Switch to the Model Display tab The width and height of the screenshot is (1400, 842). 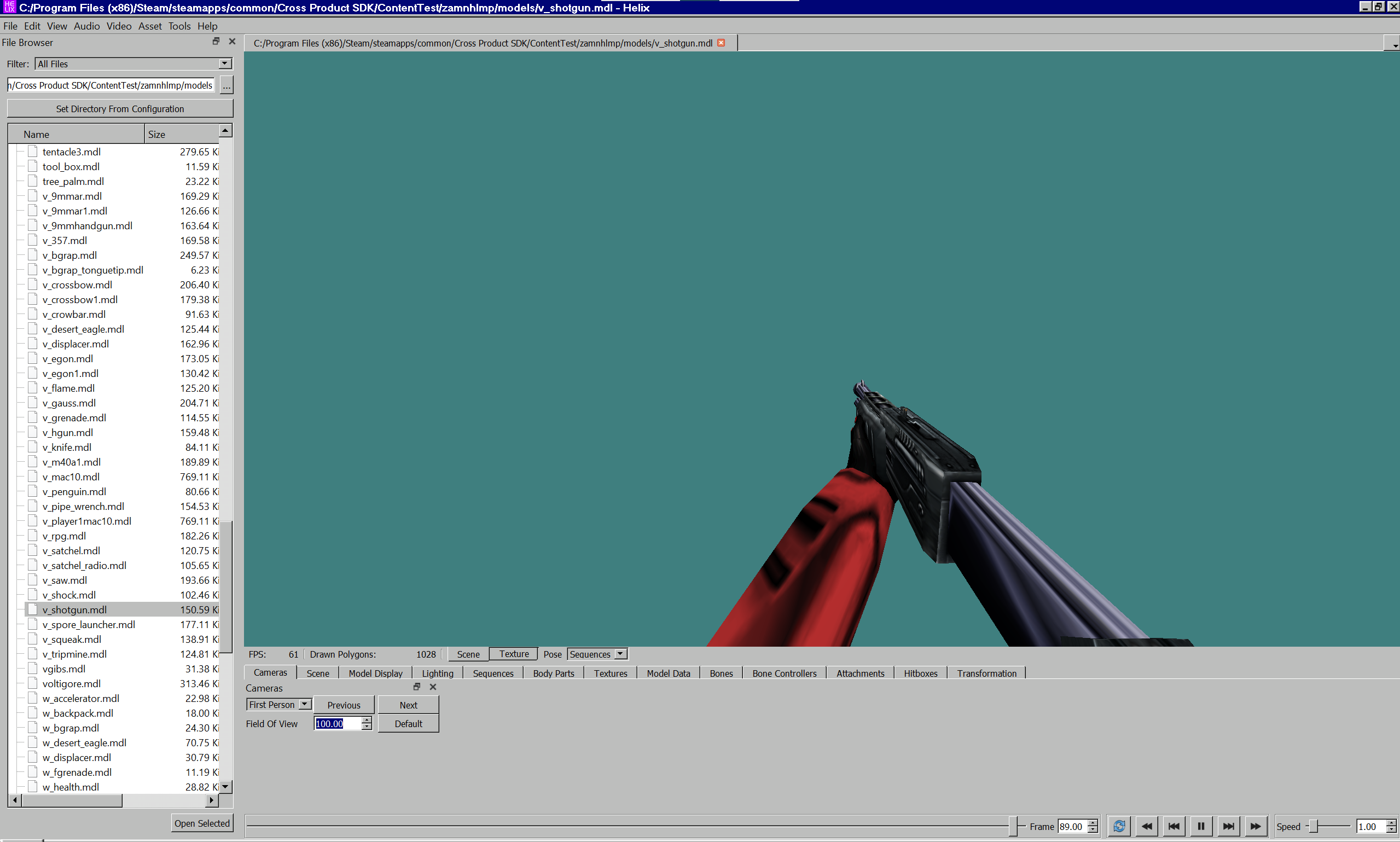[x=375, y=673]
